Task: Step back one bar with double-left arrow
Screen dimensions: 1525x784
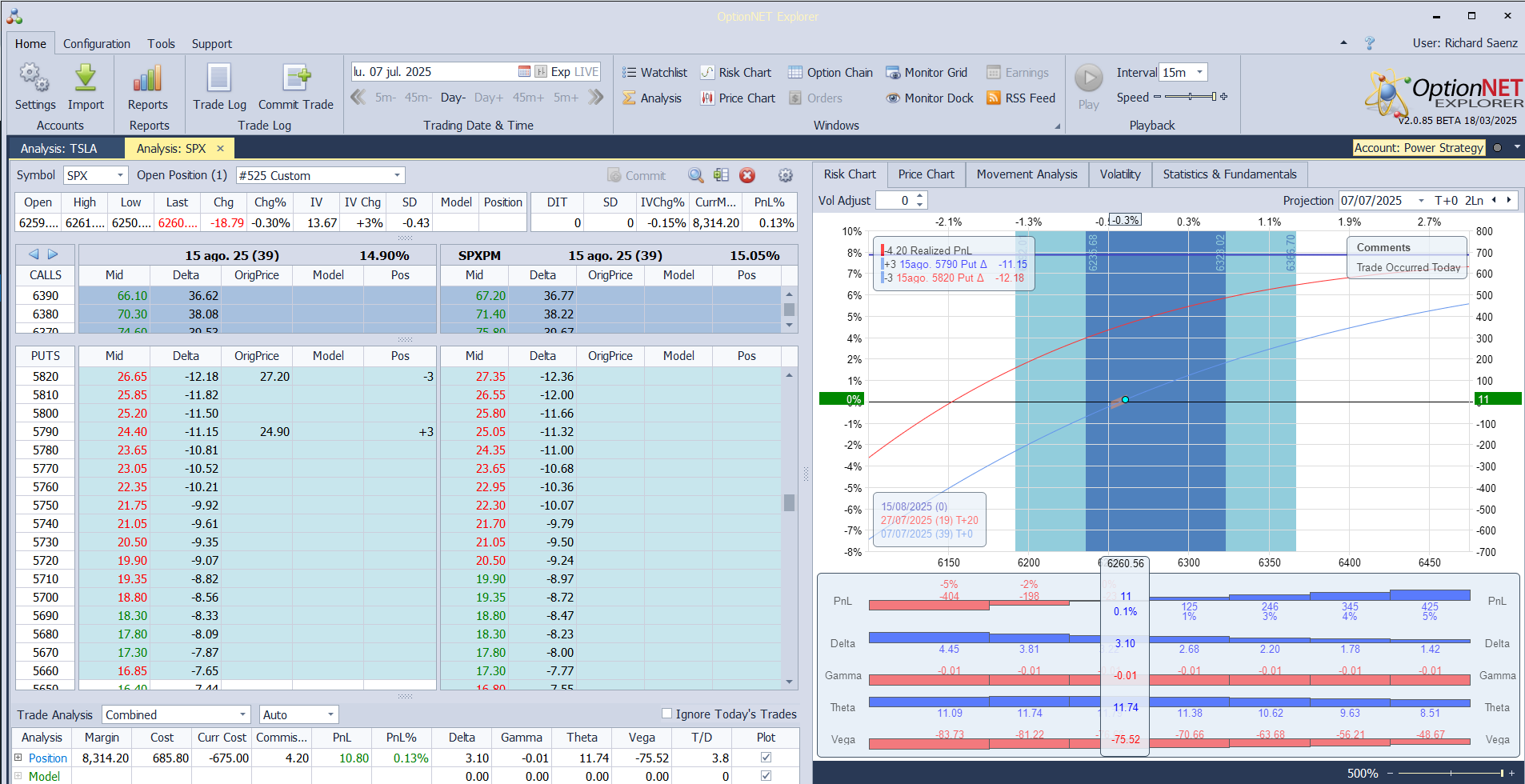Action: click(x=358, y=98)
